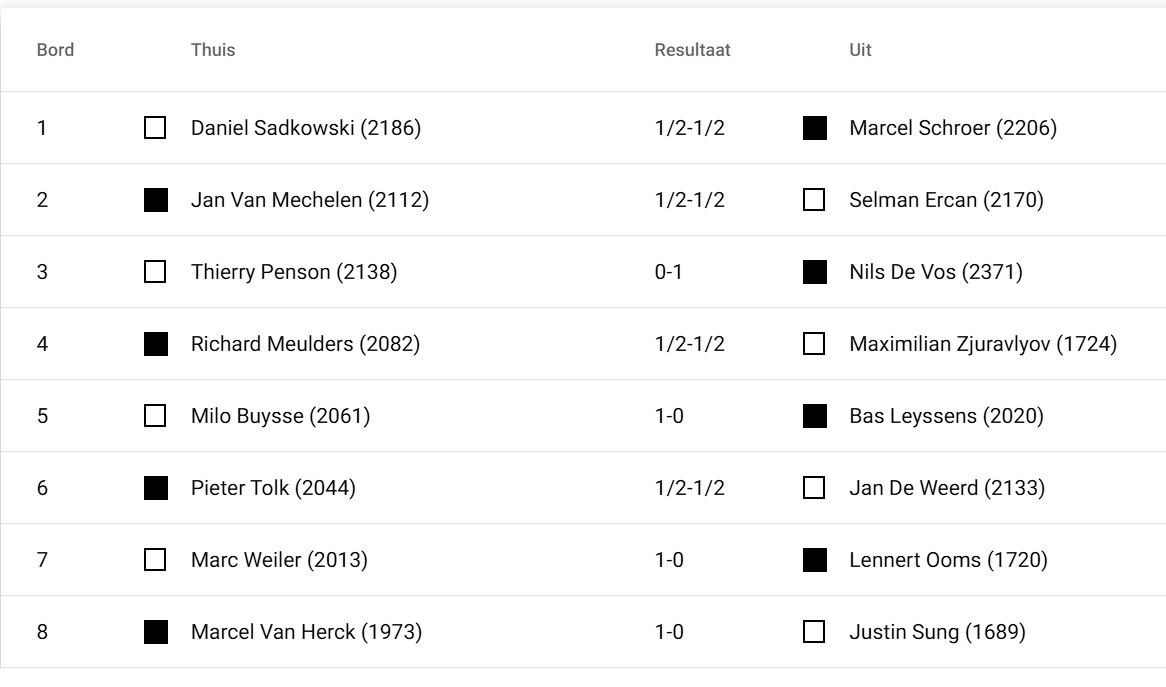Screen dimensions: 1166x687
Task: Click white piece icon beside Milo Buysse
Action: pos(155,416)
